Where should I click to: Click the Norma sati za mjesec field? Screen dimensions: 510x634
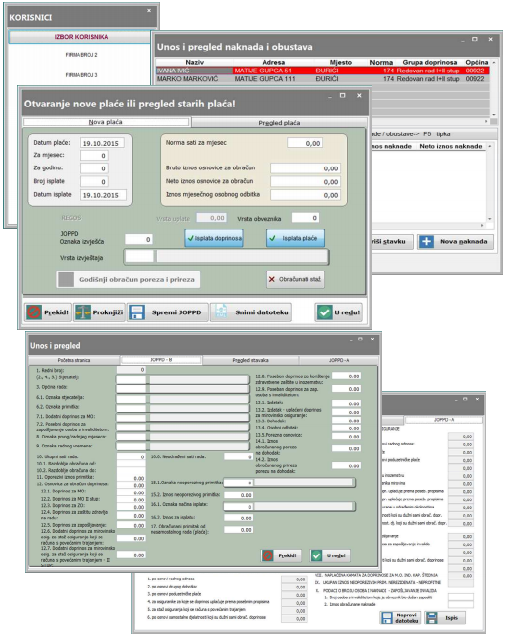coord(305,143)
